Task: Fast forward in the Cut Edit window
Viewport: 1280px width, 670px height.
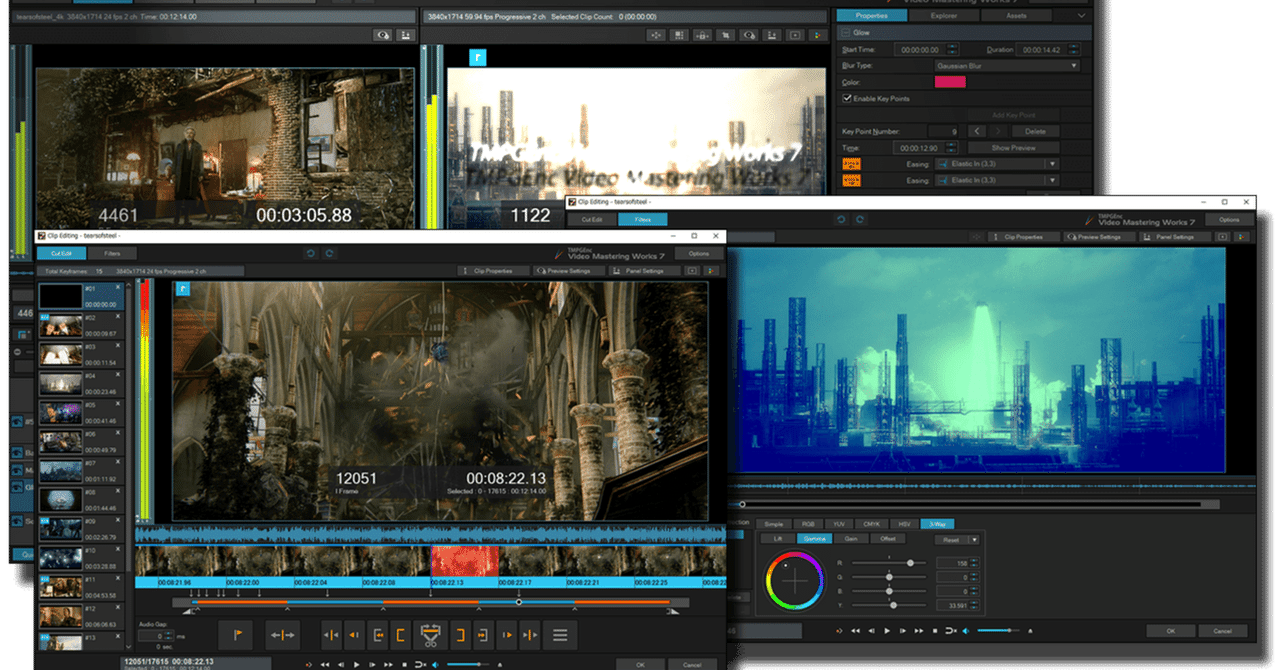Action: point(389,664)
